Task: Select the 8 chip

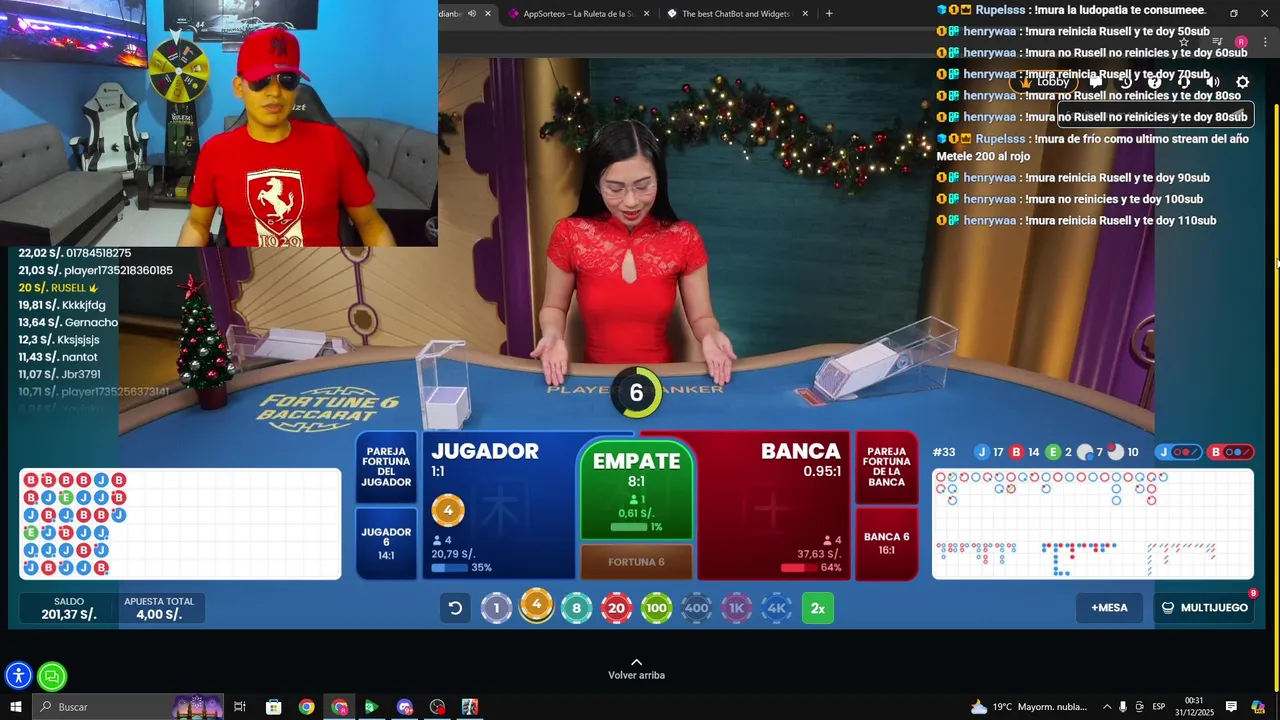Action: pyautogui.click(x=576, y=608)
